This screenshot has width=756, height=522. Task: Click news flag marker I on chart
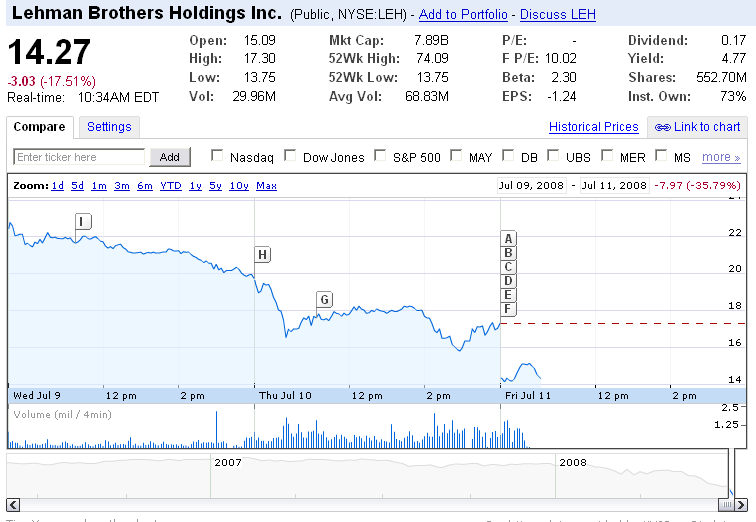(83, 221)
